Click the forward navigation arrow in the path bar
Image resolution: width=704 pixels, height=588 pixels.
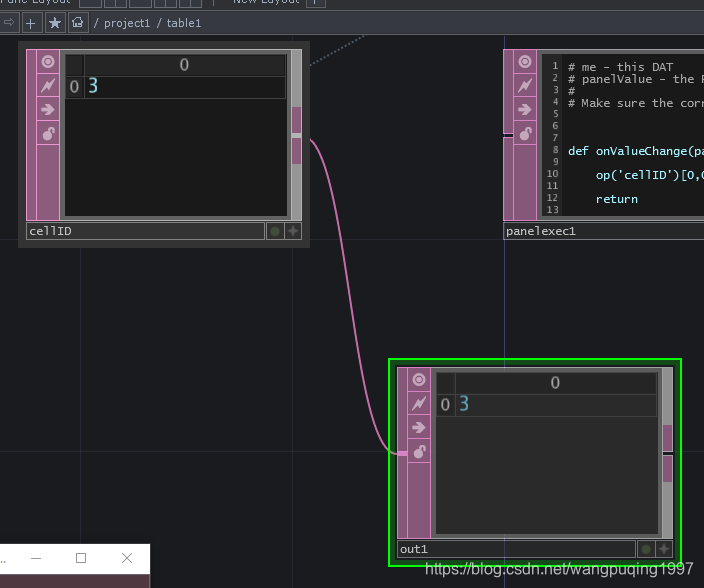click(x=9, y=22)
